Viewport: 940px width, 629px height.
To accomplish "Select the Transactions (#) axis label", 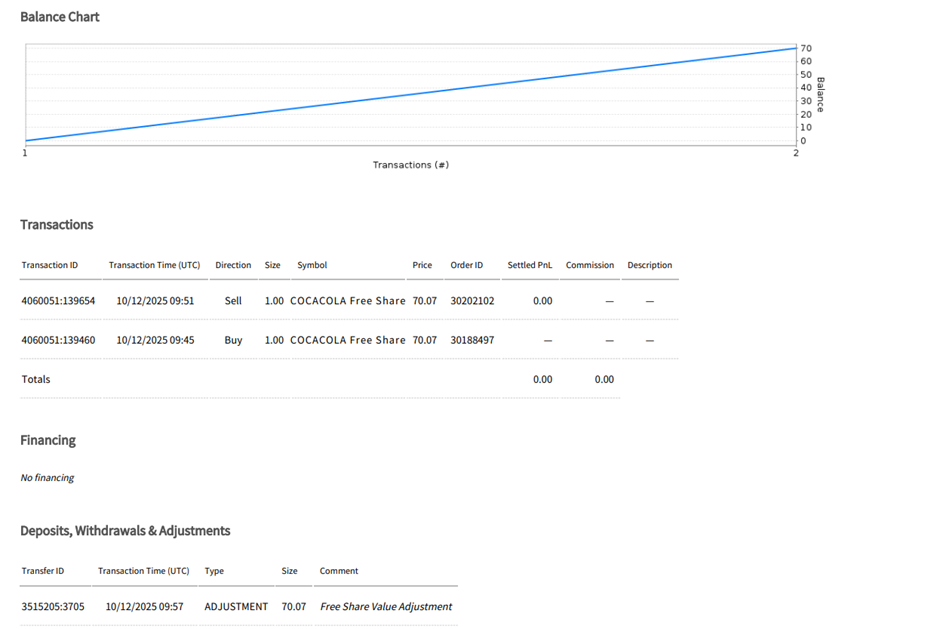I will [410, 165].
